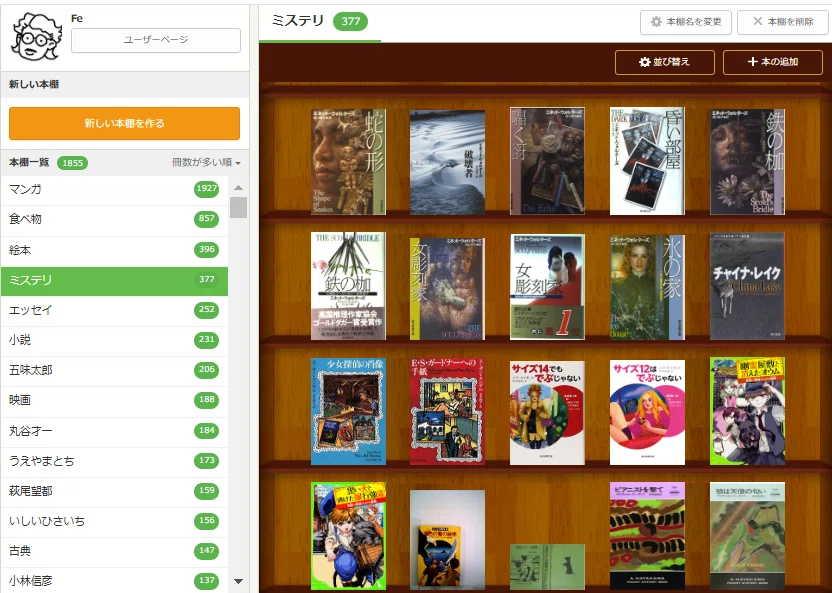The height and width of the screenshot is (593, 832).
Task: Click the 新しい本棚 section heading
Action: click(34, 84)
